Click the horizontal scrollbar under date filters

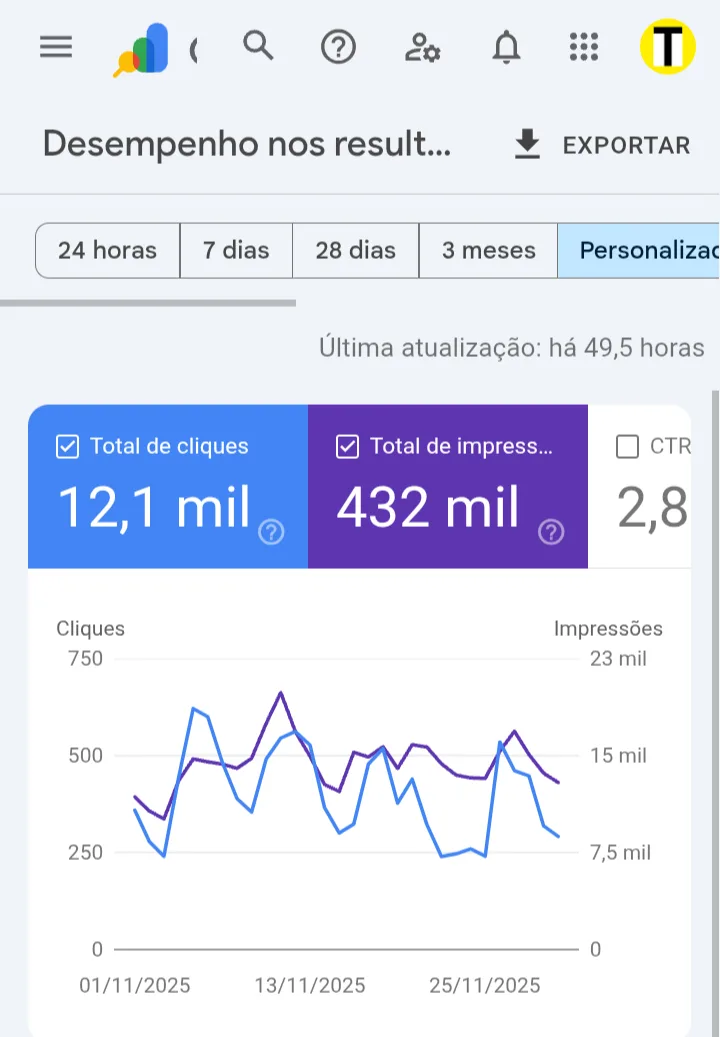pos(148,302)
